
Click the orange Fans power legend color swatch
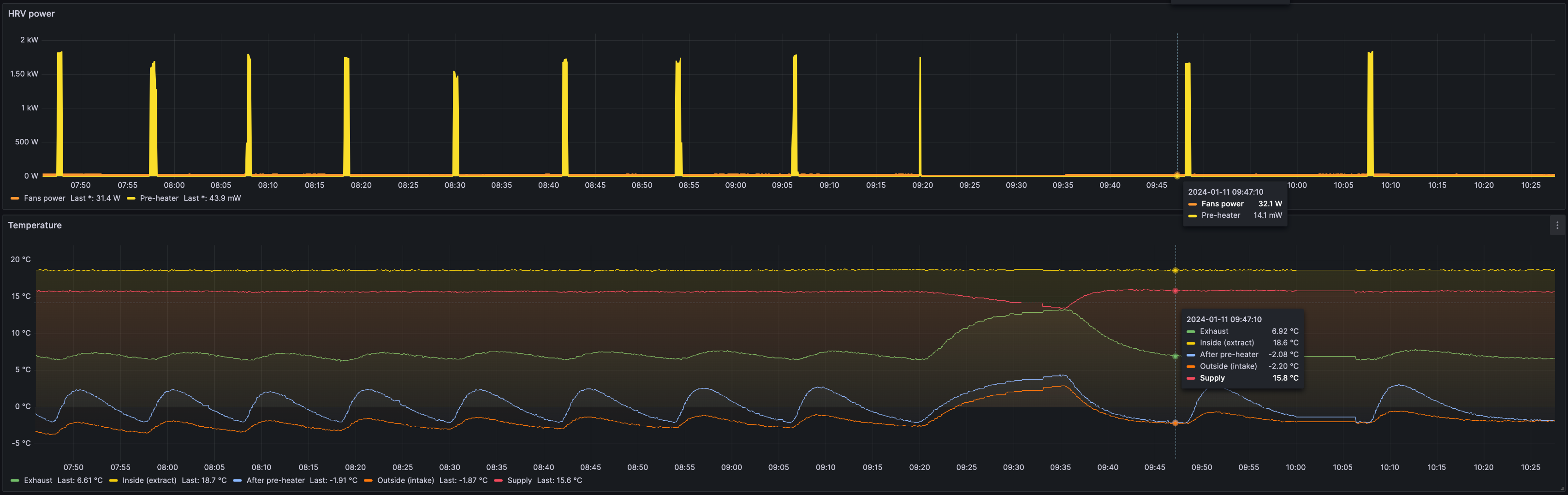15,198
